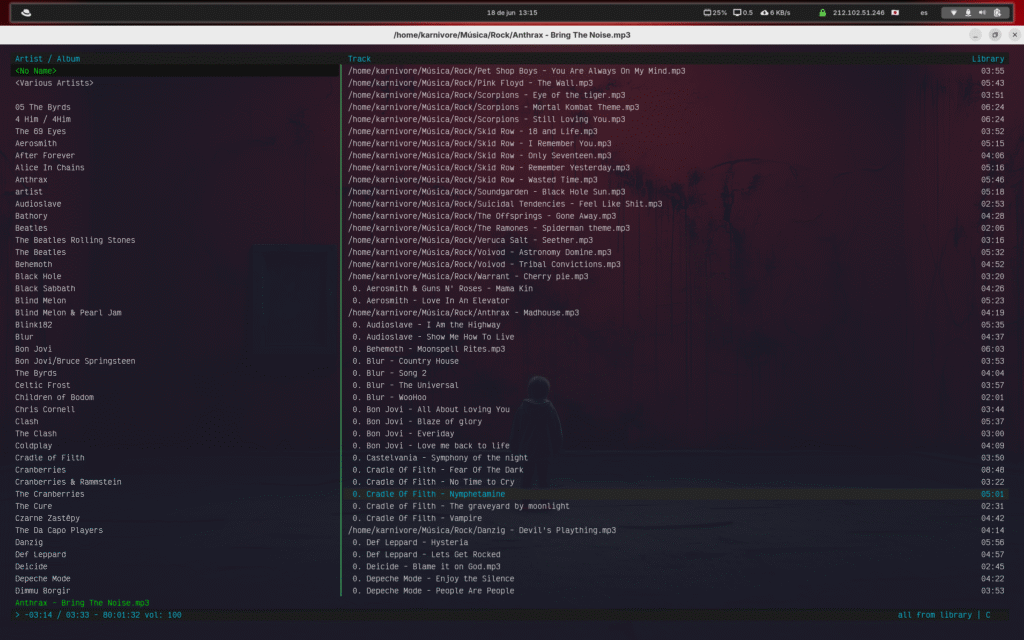Click the 'Artist / Album' column header
1024x640 pixels.
(x=48, y=59)
